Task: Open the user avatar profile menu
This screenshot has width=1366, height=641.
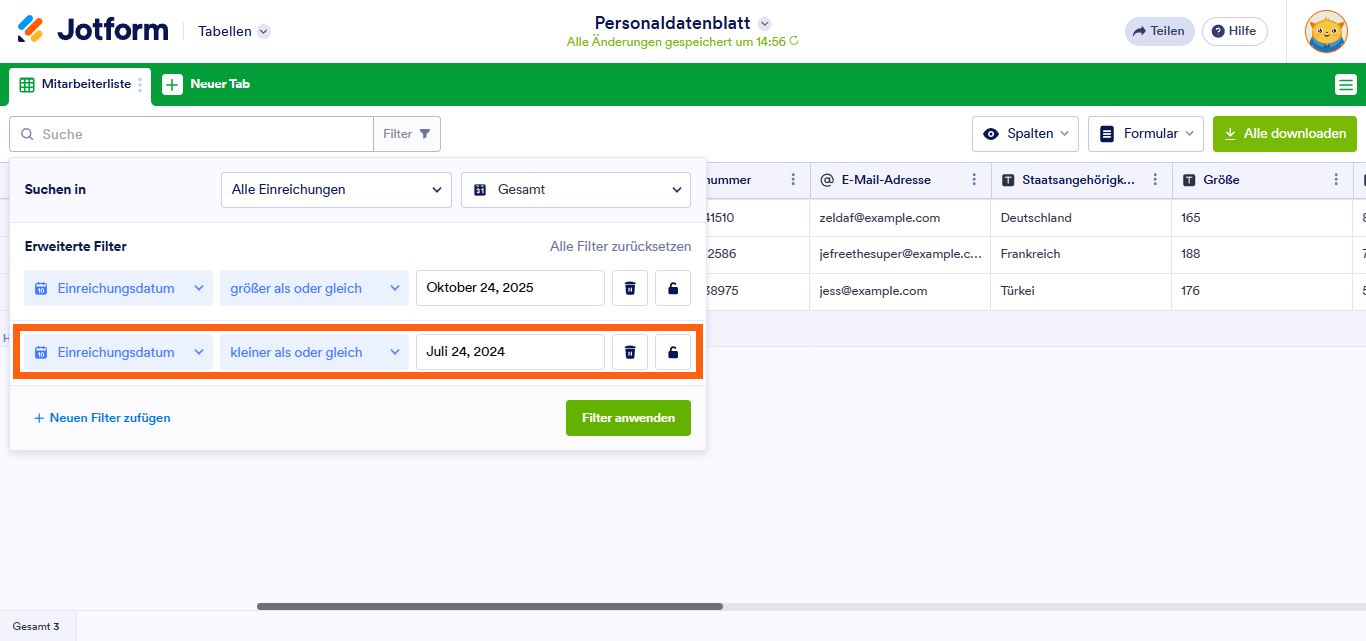Action: point(1326,31)
